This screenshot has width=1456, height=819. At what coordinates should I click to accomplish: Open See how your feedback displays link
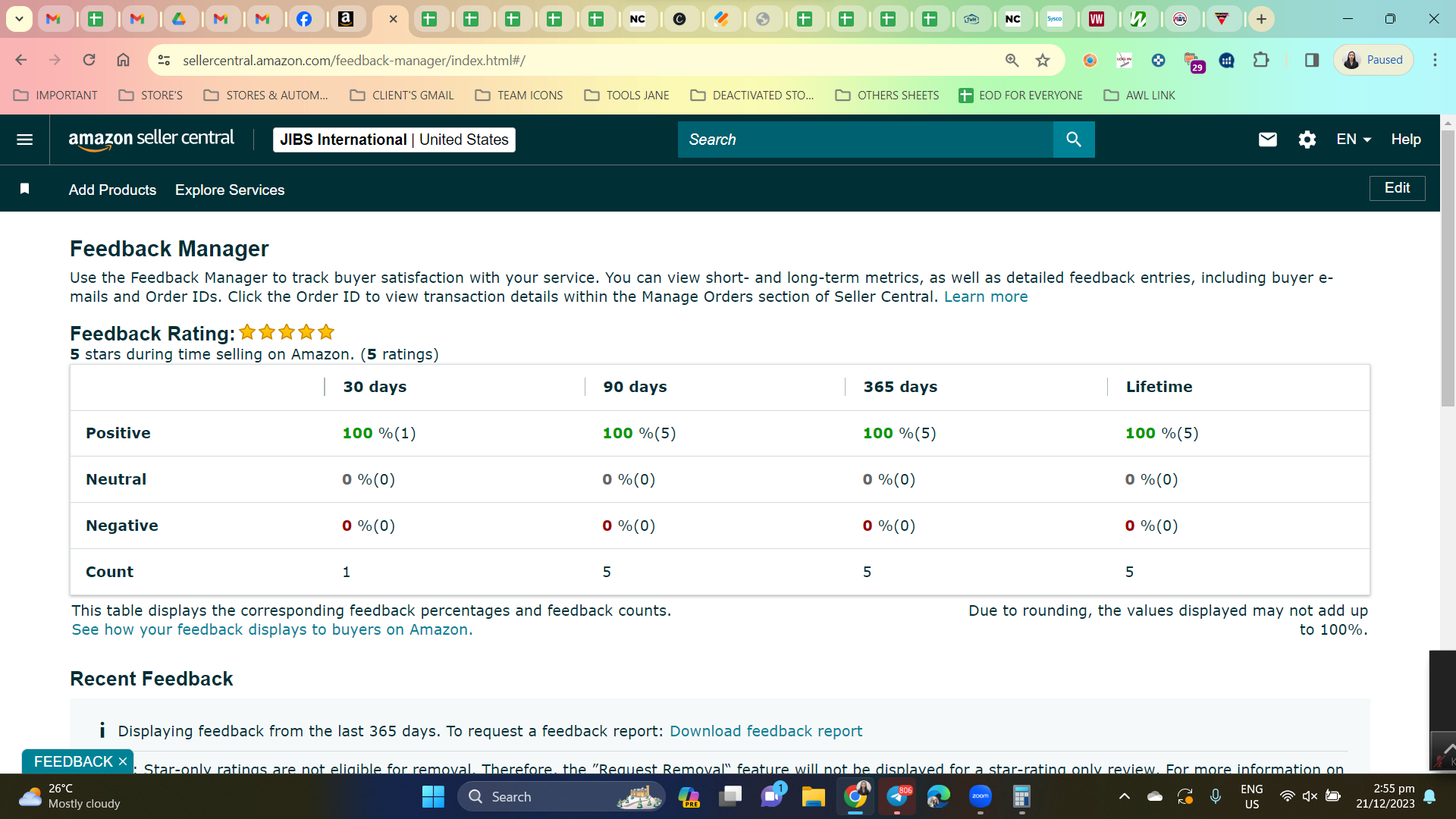tap(272, 629)
